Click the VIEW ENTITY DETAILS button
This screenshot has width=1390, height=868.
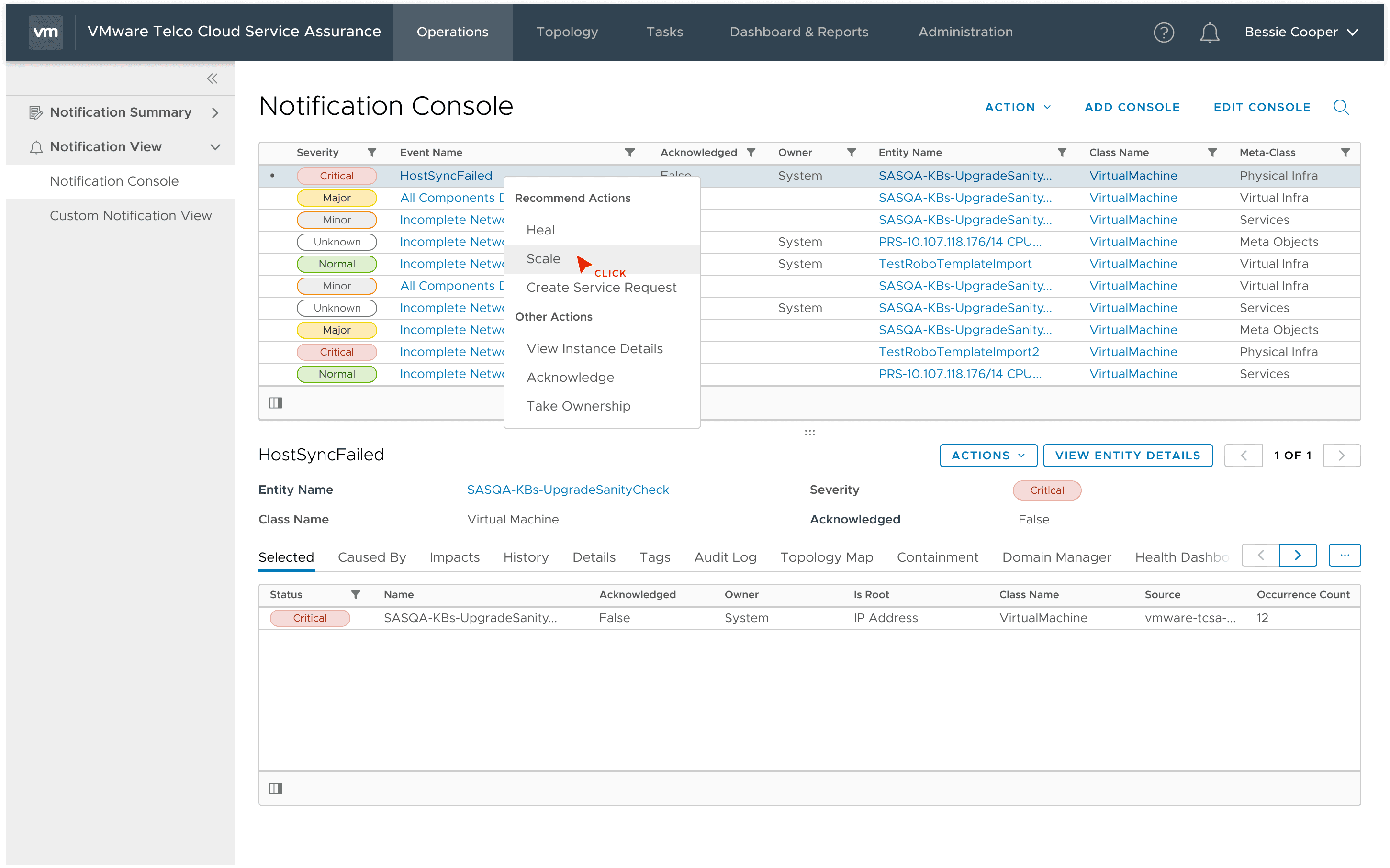(1127, 455)
